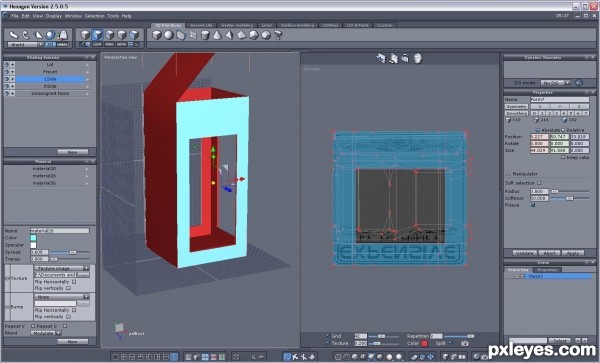Click the cyan material Color swatch
Screen dimensions: 600x363
pos(33,238)
